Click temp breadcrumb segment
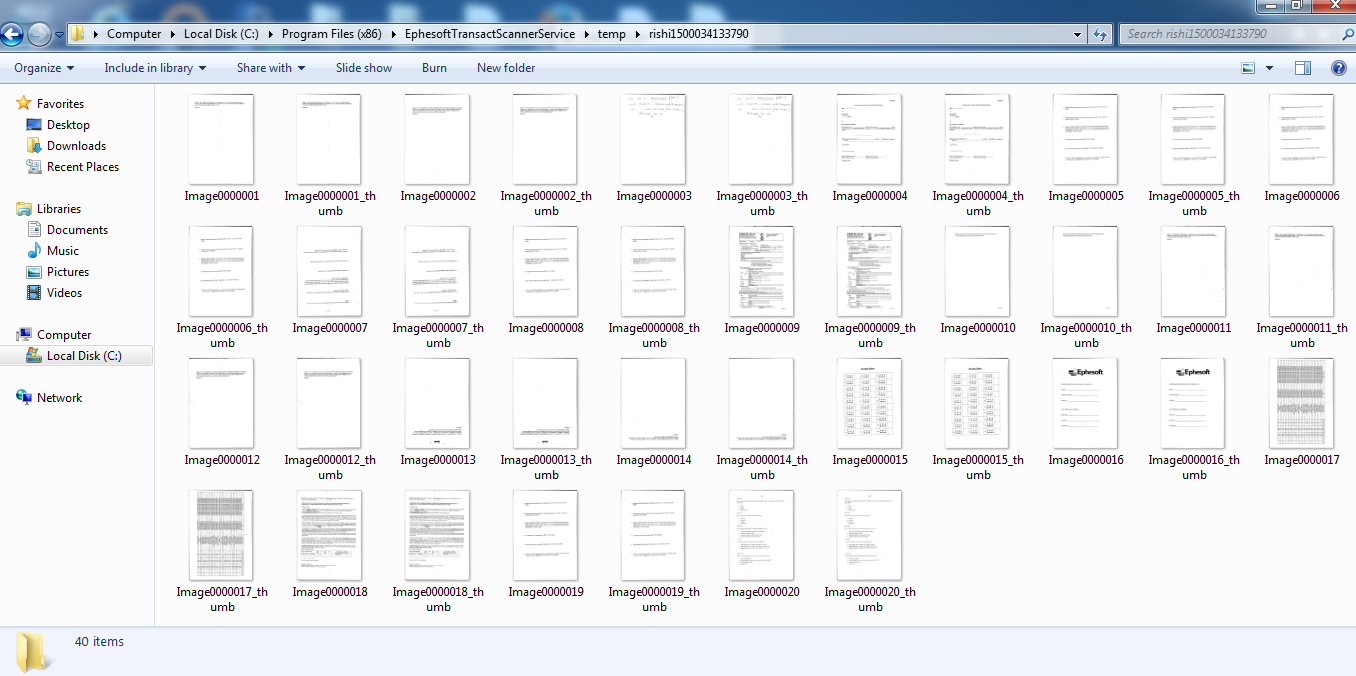This screenshot has width=1356, height=676. 611,34
